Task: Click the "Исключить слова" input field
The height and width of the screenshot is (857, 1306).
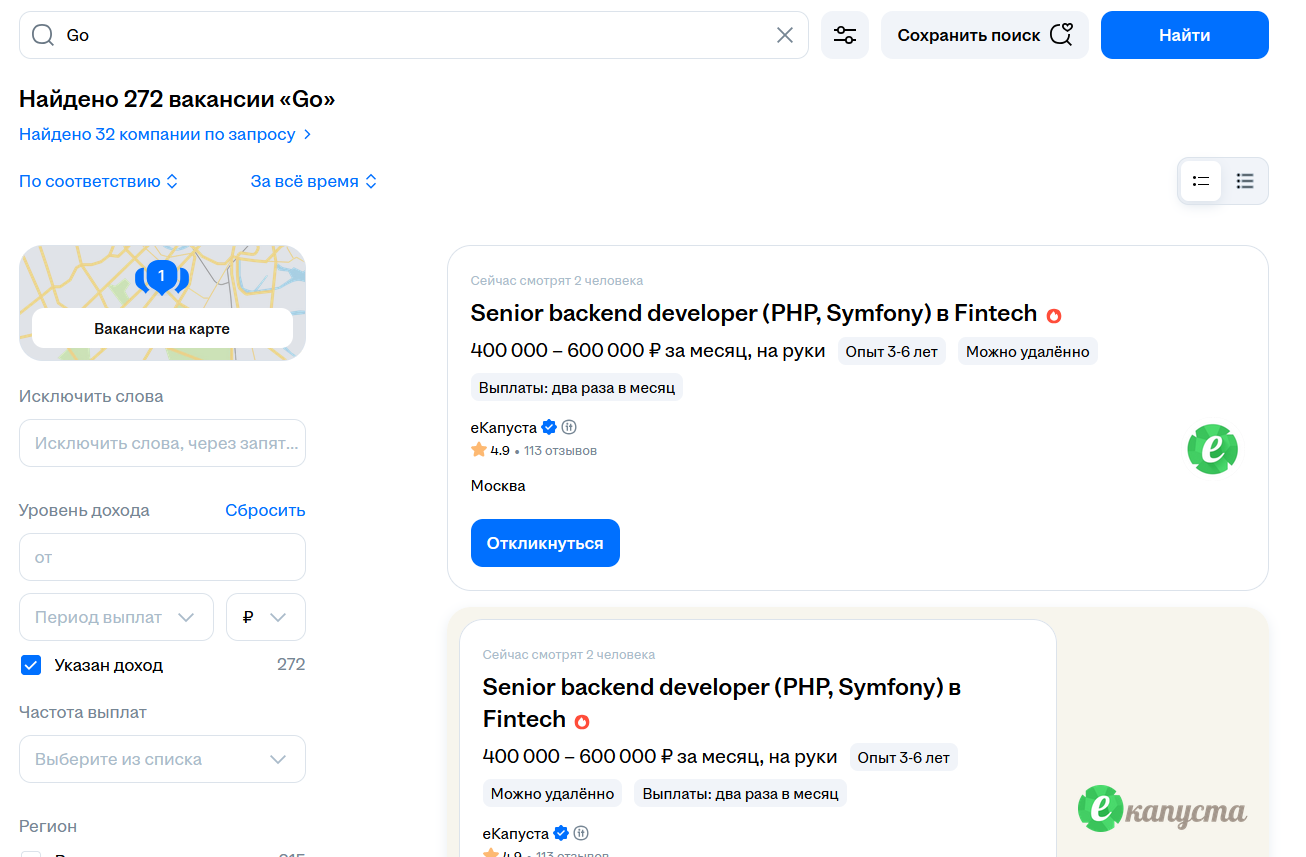Action: [x=162, y=442]
